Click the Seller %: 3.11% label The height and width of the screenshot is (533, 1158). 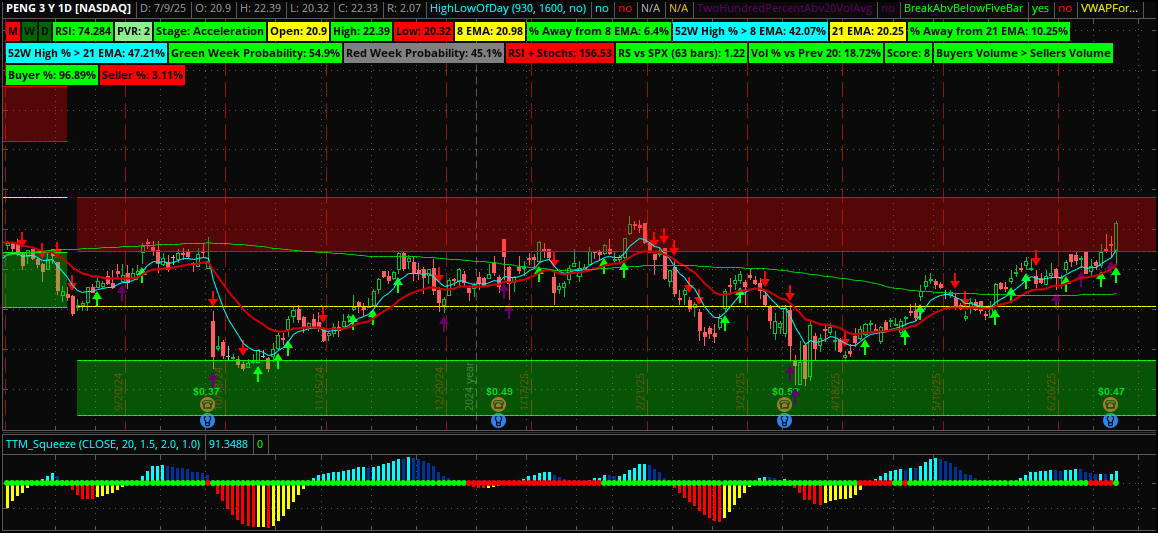coord(142,75)
